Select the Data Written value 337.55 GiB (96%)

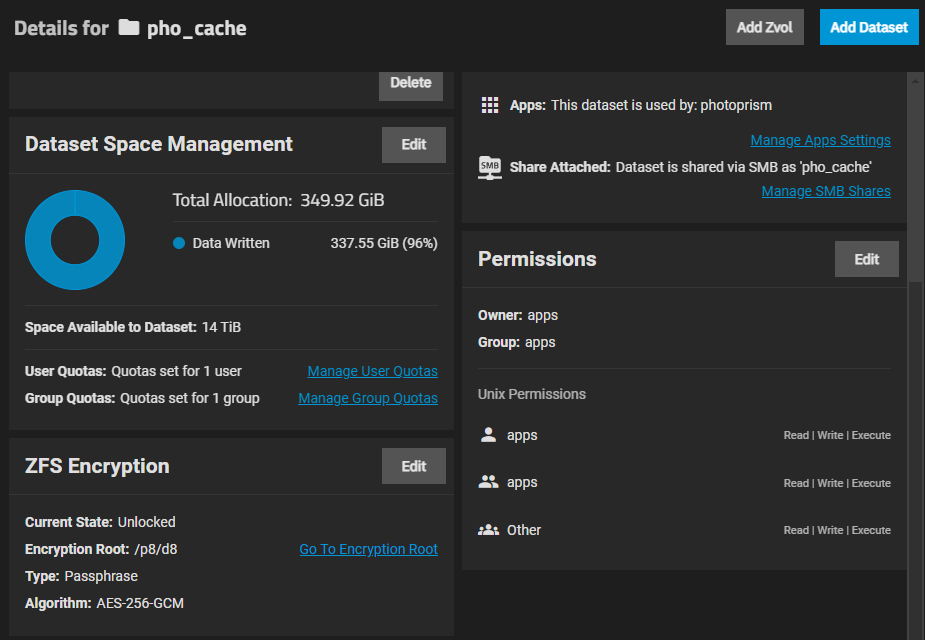tap(384, 243)
